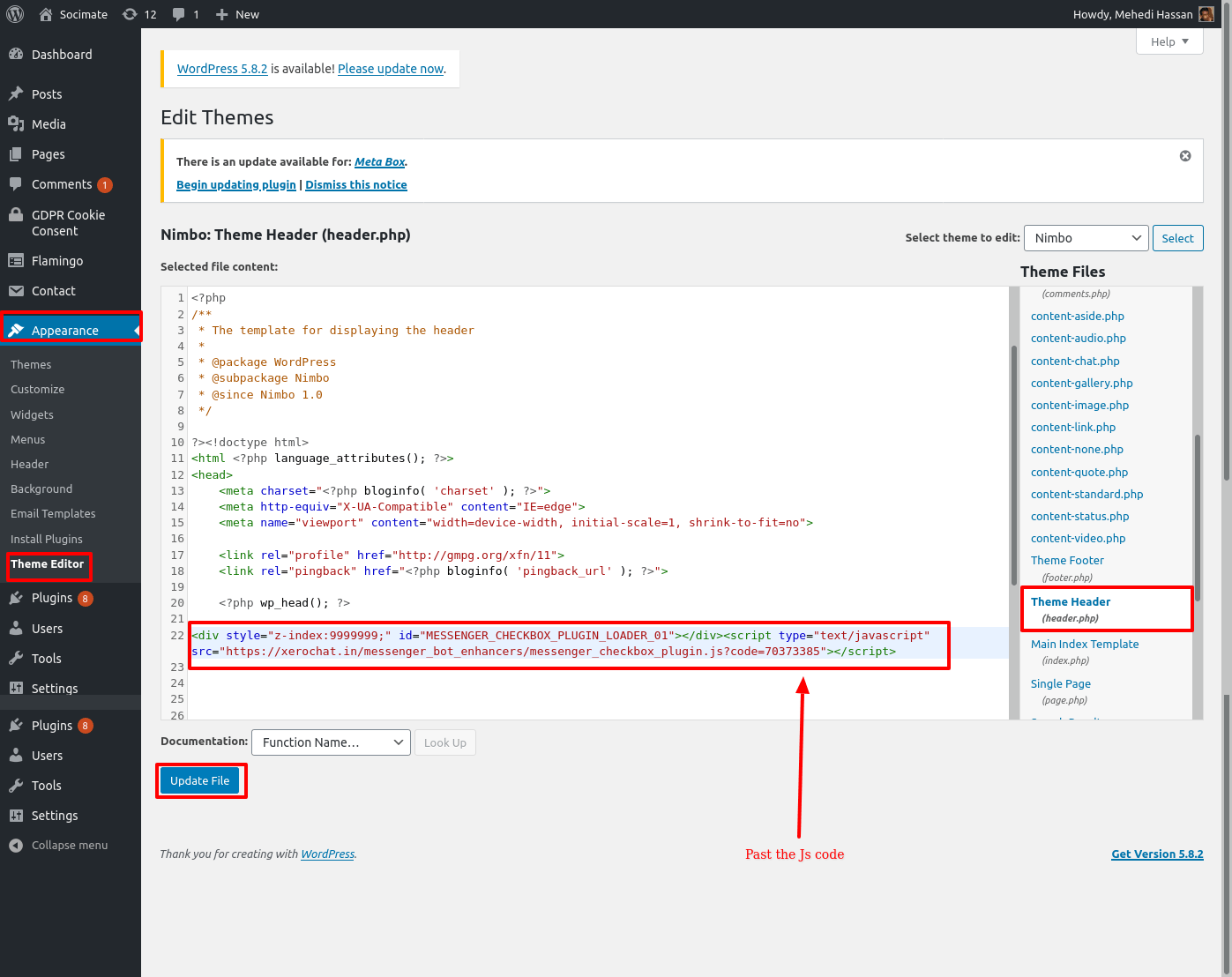
Task: Dismiss the Meta Box update notice
Action: click(x=1185, y=155)
